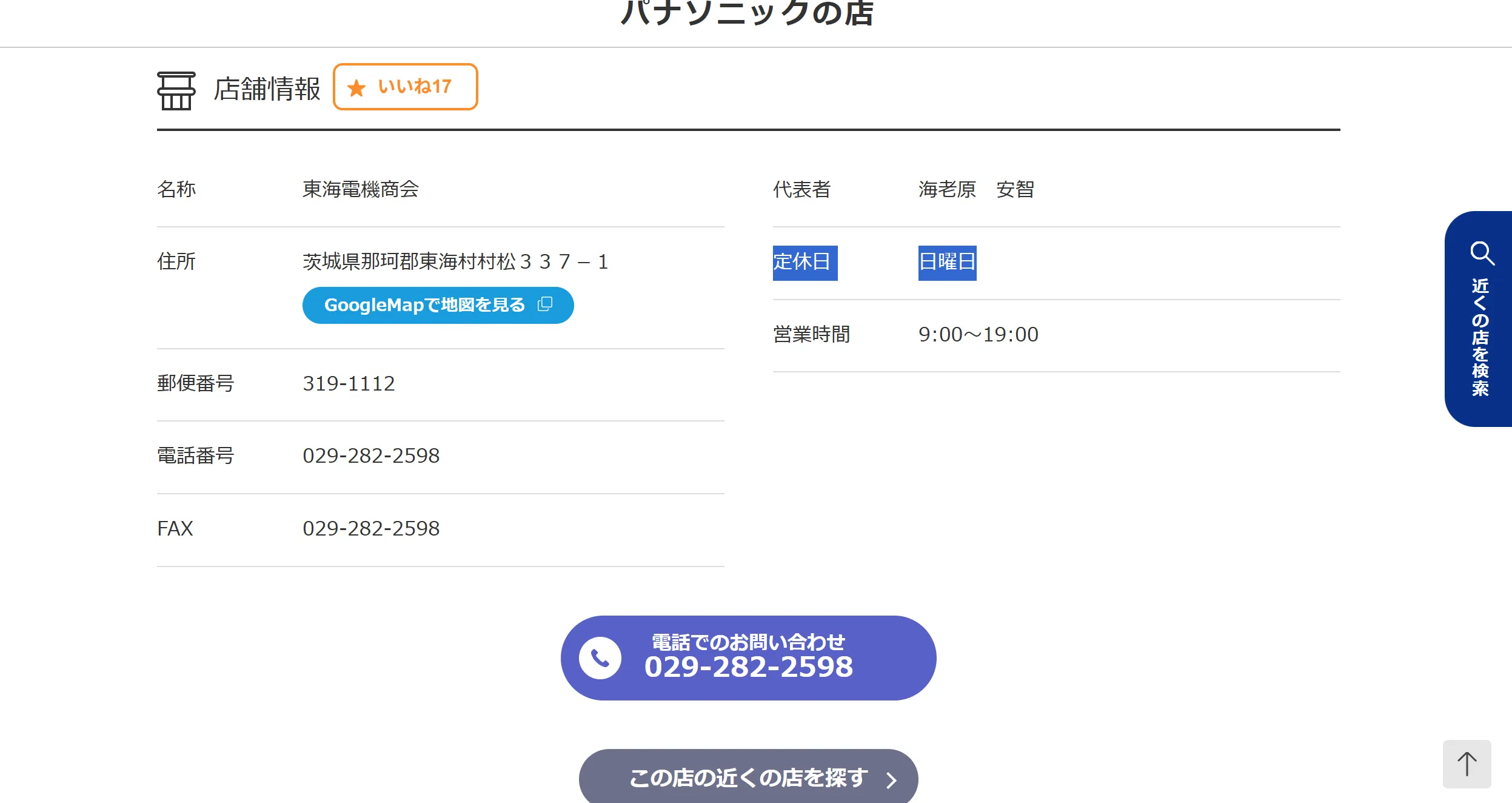Click the 郵便番号 label

tap(195, 383)
